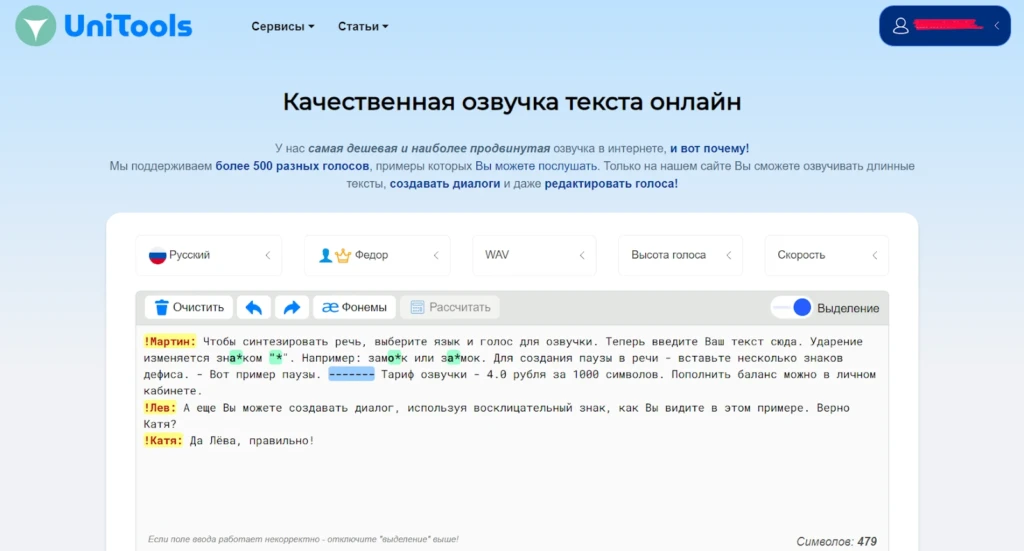The height and width of the screenshot is (551, 1024).
Task: Toggle the Выделение switch off
Action: [792, 307]
